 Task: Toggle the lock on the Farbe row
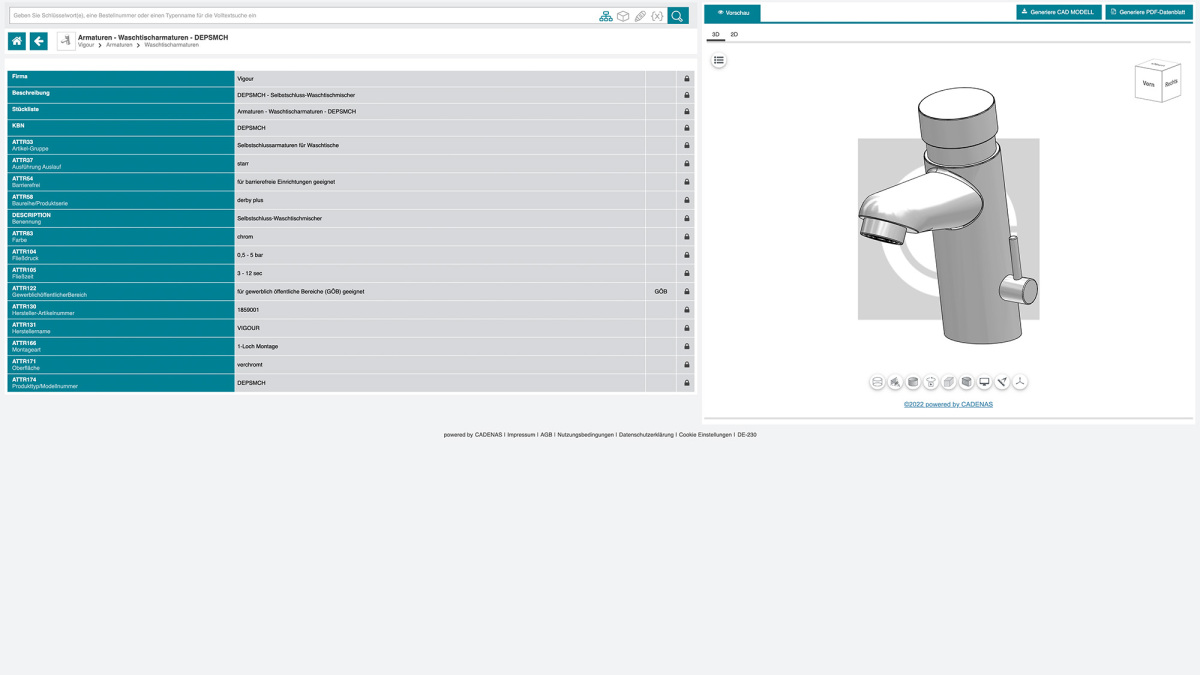click(687, 237)
